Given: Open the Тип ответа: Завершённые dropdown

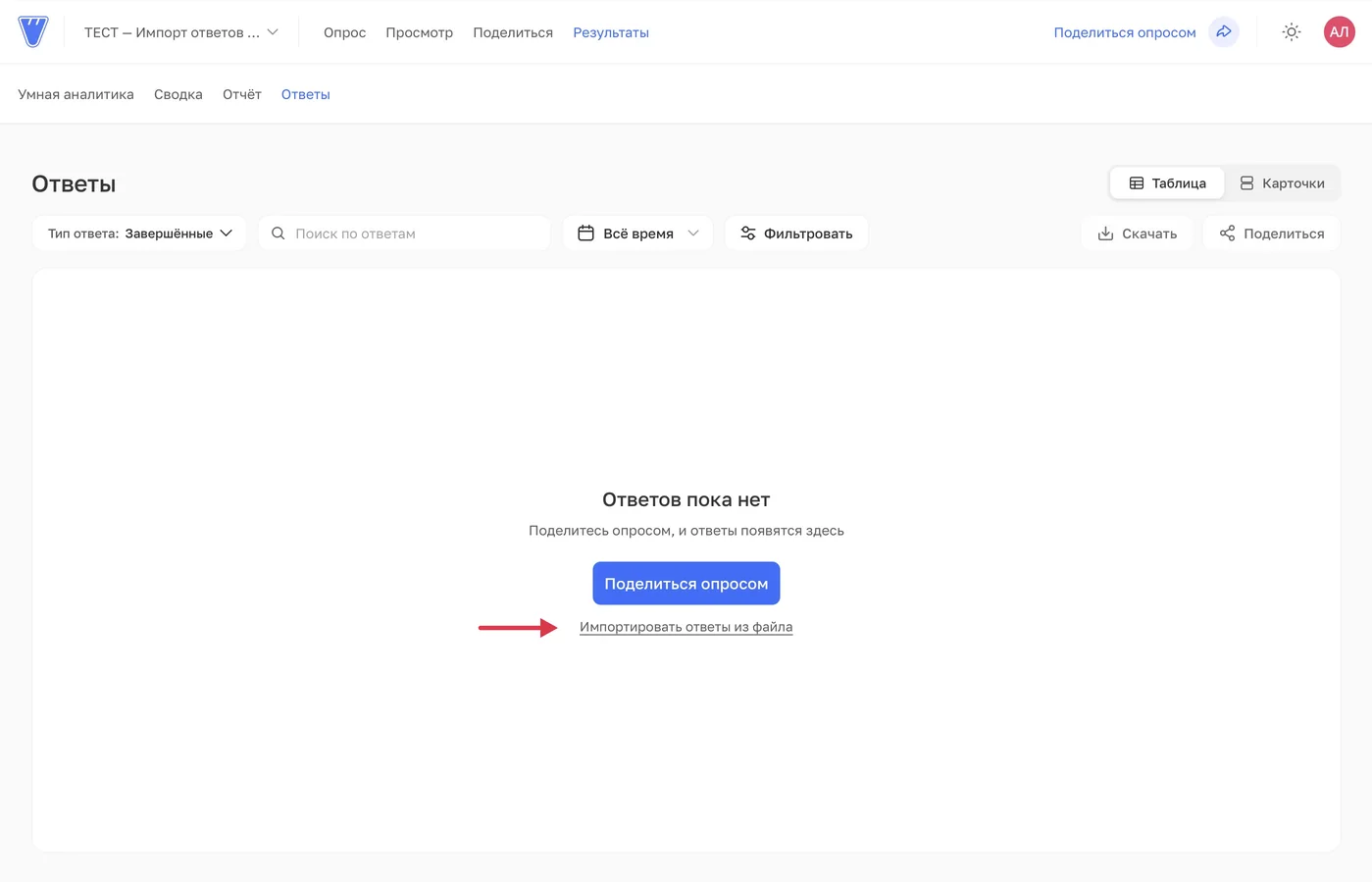Looking at the screenshot, I should 139,233.
